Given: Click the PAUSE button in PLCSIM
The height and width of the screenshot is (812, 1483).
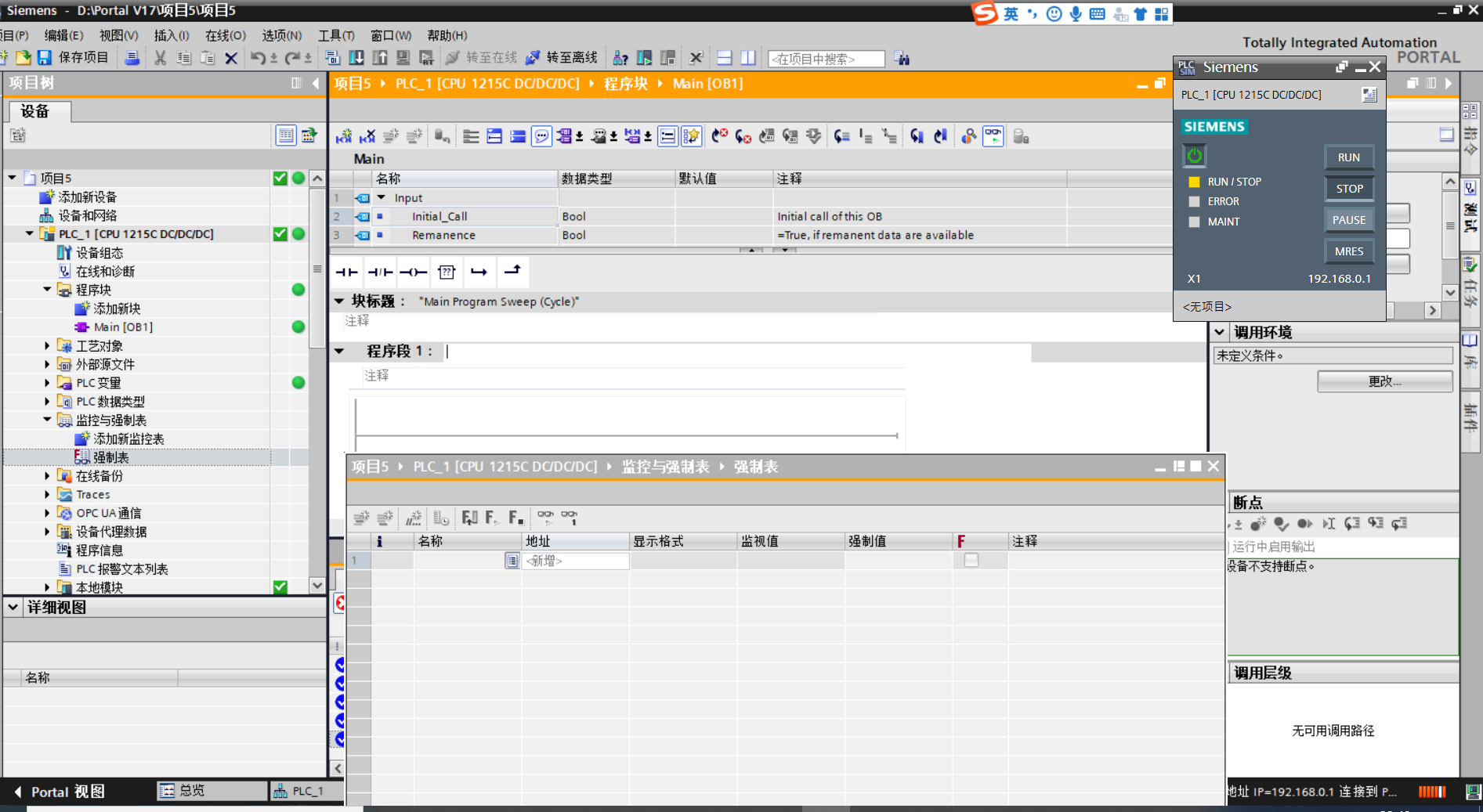Looking at the screenshot, I should click(x=1349, y=220).
